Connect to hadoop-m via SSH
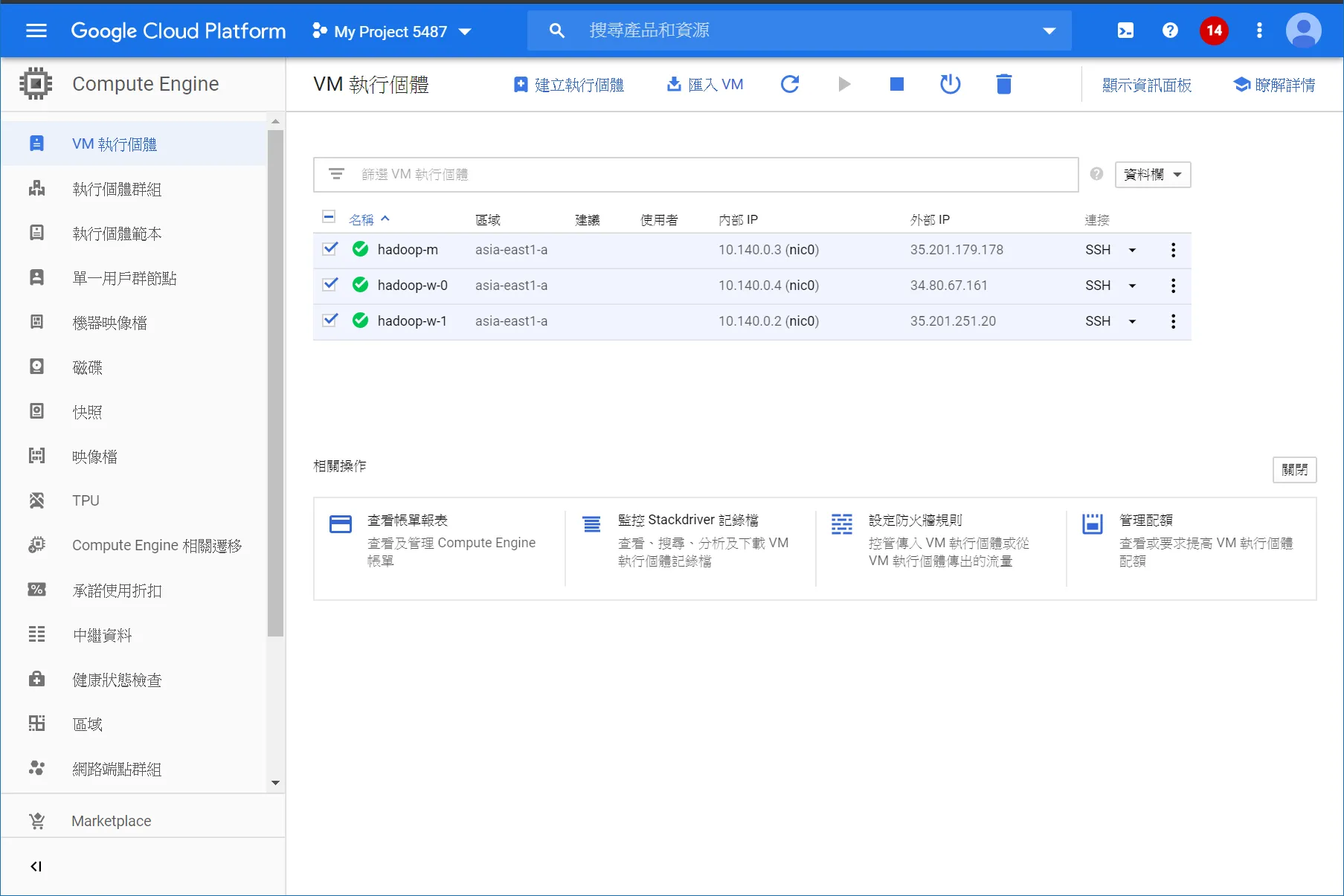The width and height of the screenshot is (1344, 896). coord(1098,250)
